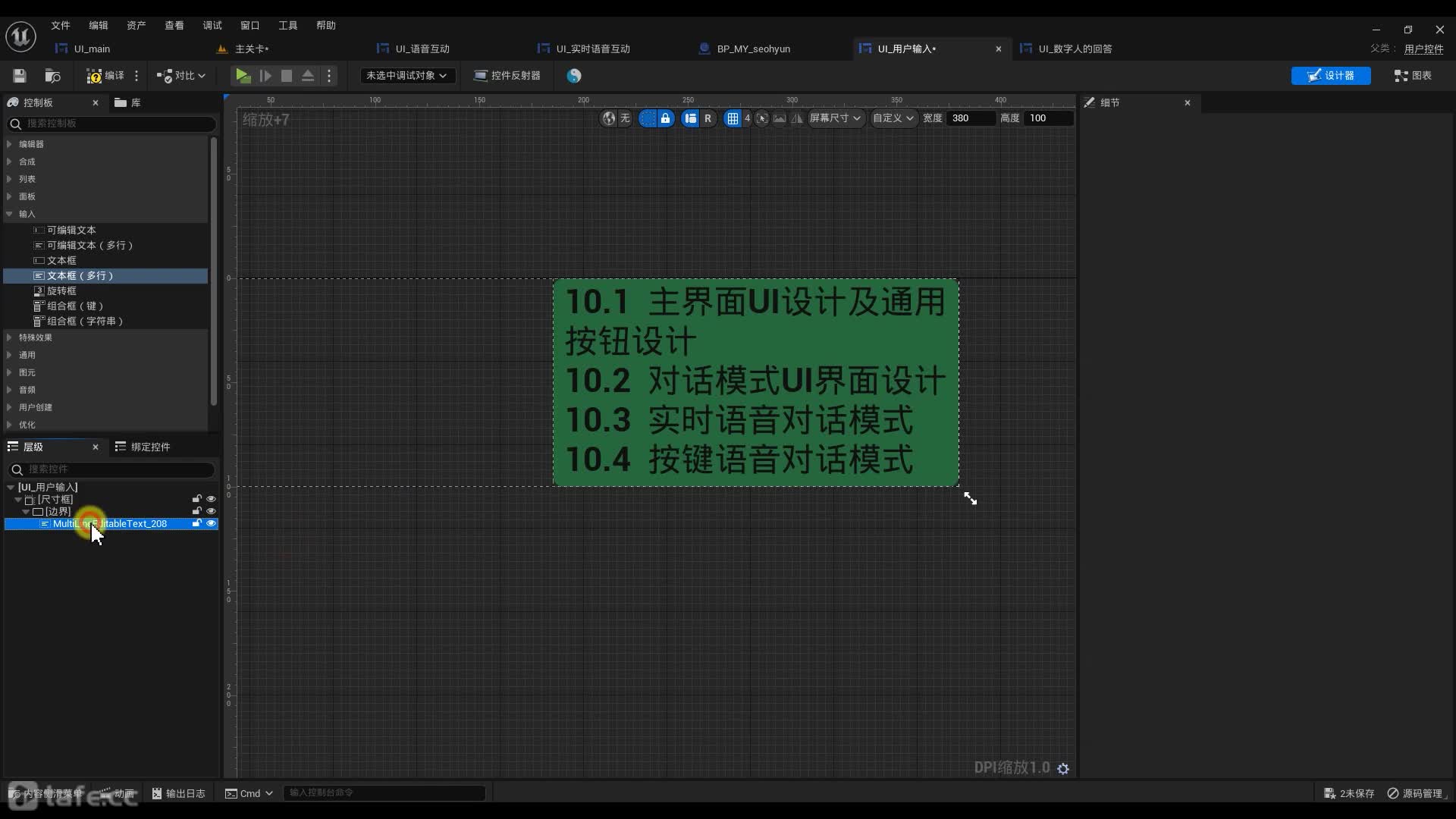
Task: Toggle layout transform mode icon
Action: [x=689, y=118]
